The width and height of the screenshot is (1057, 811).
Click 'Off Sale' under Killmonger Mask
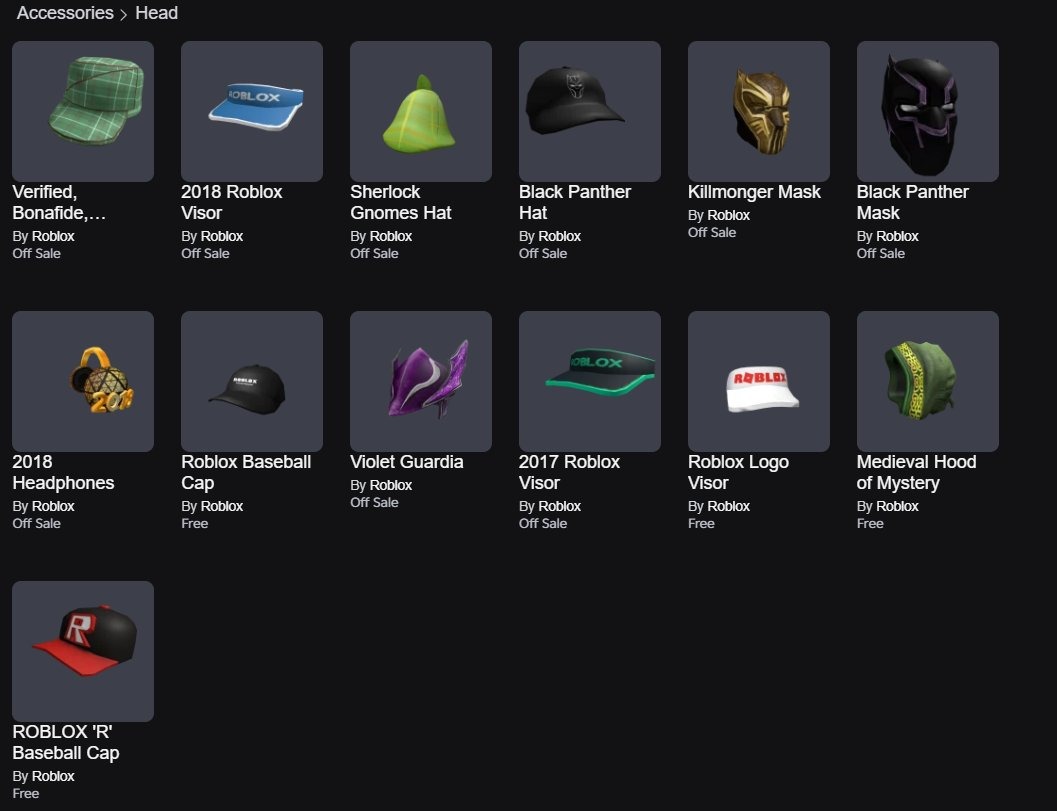(712, 233)
